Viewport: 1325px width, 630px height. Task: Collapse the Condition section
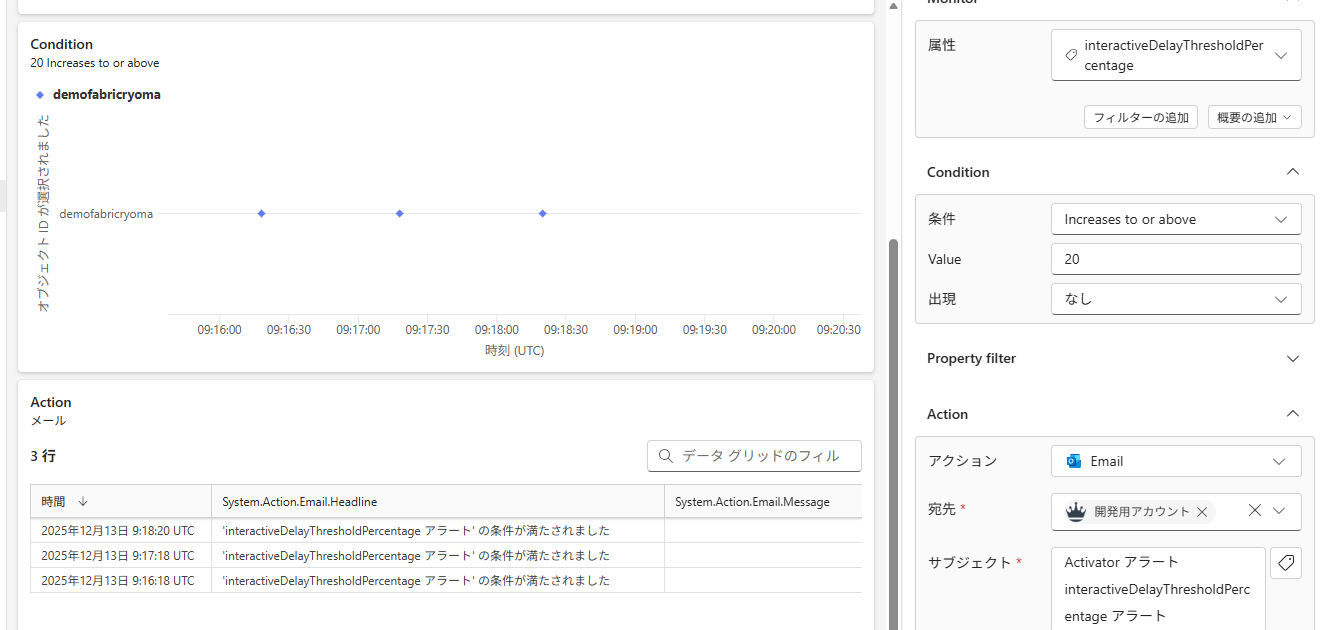click(x=1293, y=172)
